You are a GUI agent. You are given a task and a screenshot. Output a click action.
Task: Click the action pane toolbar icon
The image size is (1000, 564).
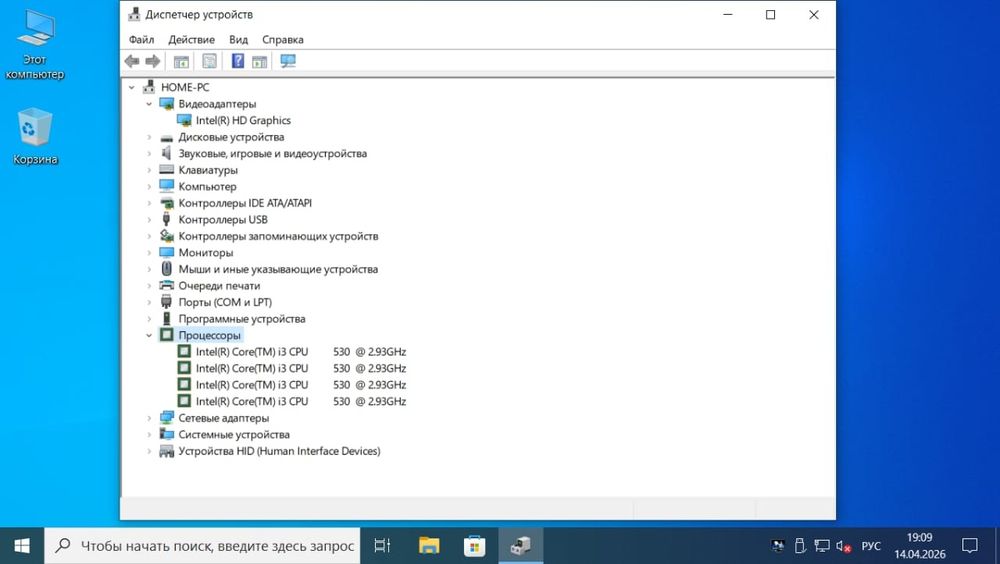259,61
